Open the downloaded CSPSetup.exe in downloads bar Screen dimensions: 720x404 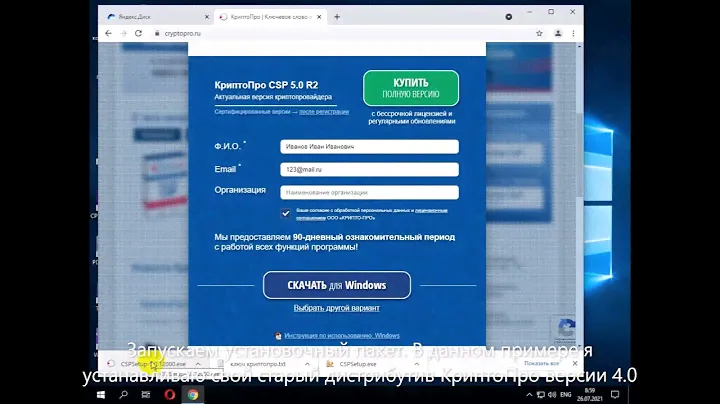click(359, 365)
